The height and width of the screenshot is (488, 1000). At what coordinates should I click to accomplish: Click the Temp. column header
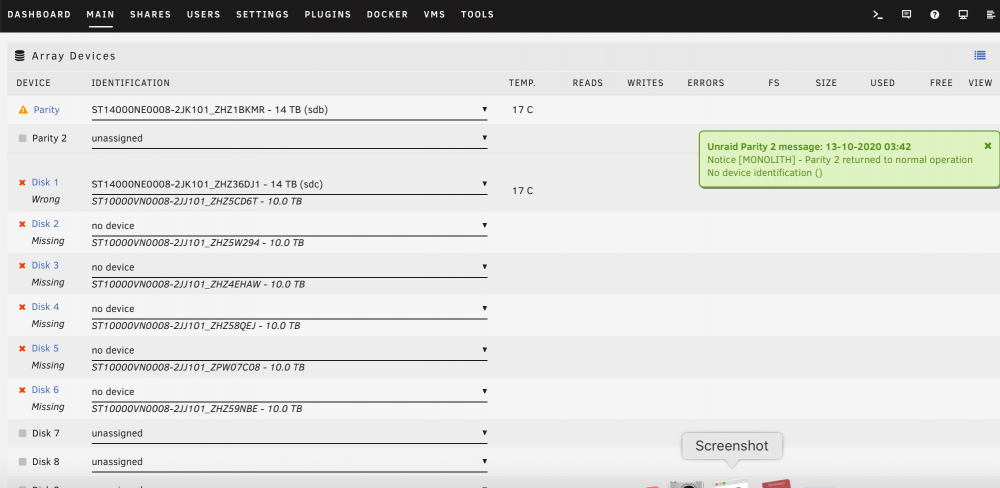522,83
